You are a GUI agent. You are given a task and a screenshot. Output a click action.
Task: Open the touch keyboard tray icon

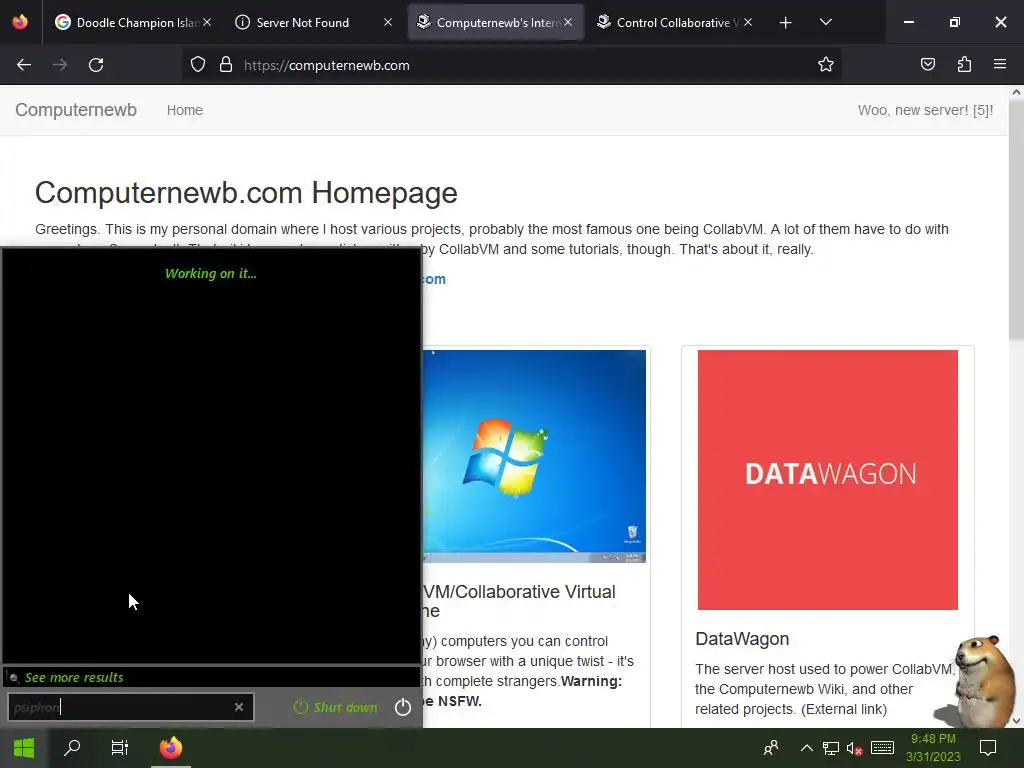point(882,748)
